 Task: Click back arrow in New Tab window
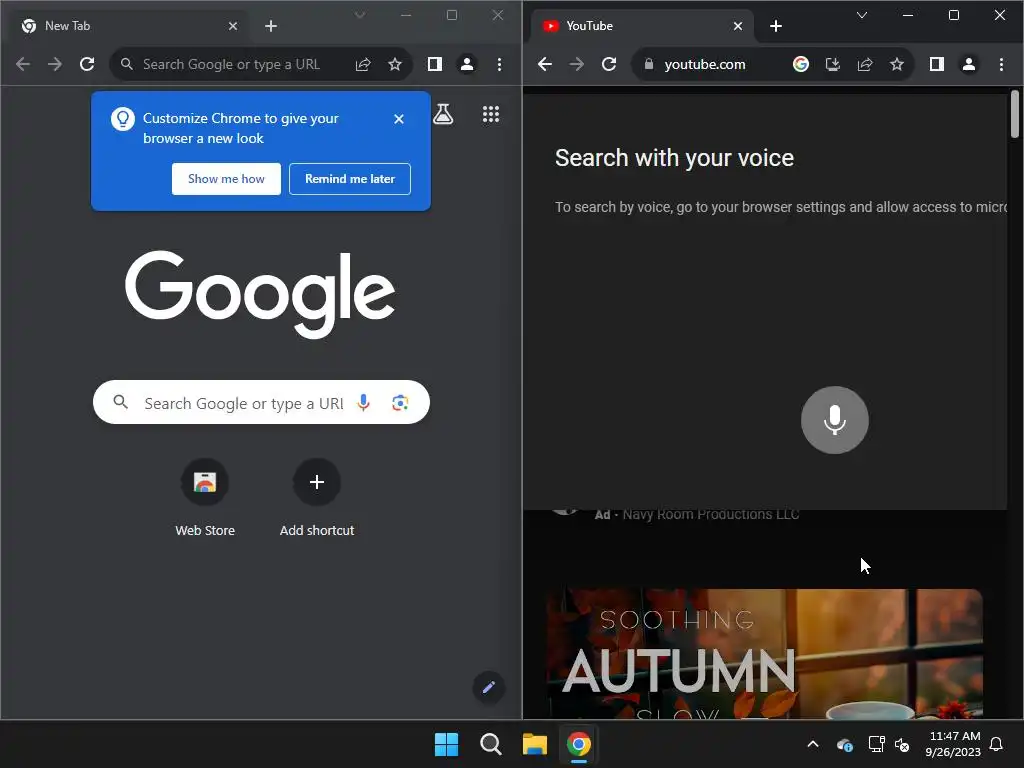click(x=23, y=64)
